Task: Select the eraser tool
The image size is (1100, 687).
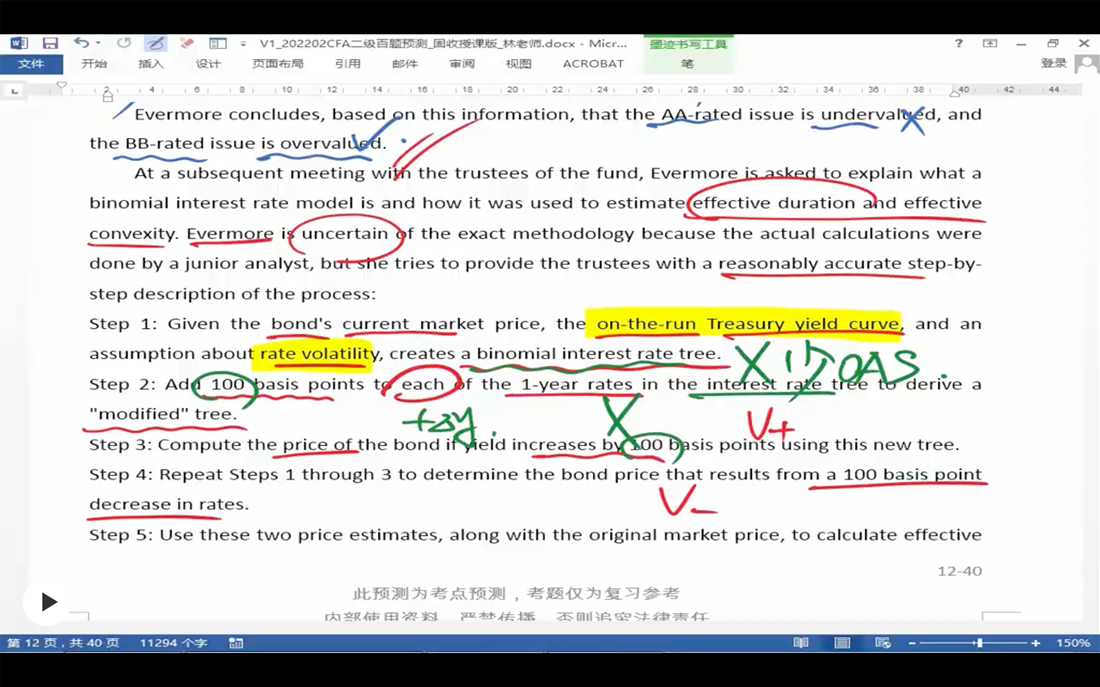Action: [x=187, y=44]
